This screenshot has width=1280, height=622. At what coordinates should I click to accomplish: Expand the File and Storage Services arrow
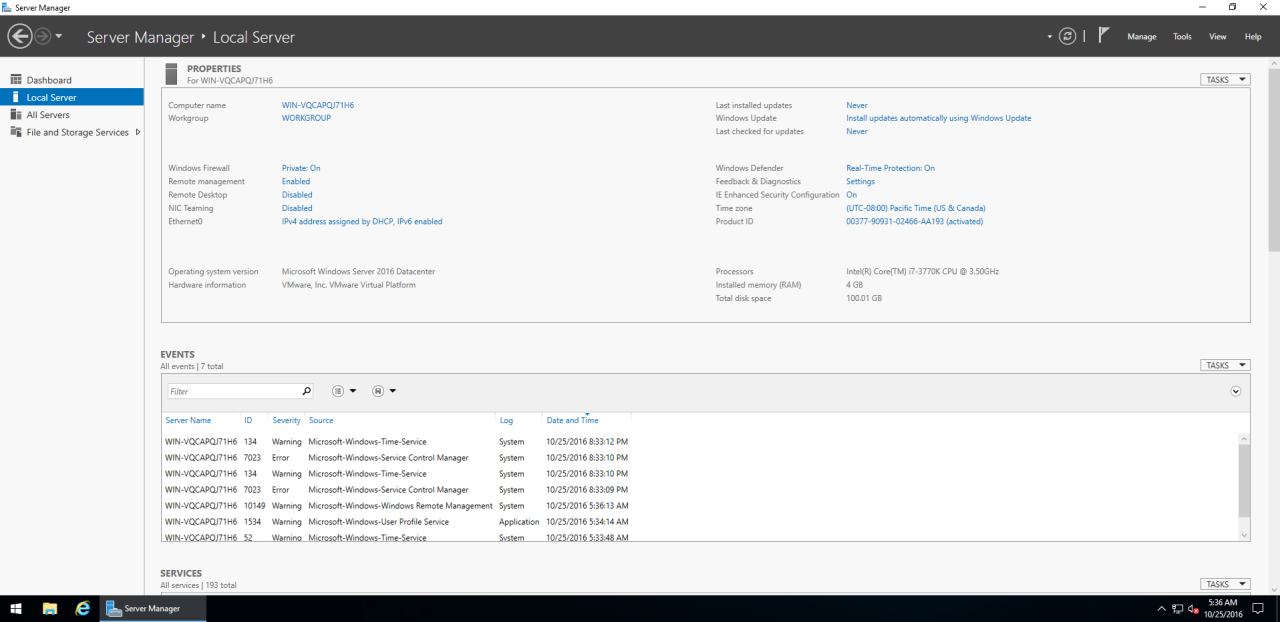(x=138, y=132)
